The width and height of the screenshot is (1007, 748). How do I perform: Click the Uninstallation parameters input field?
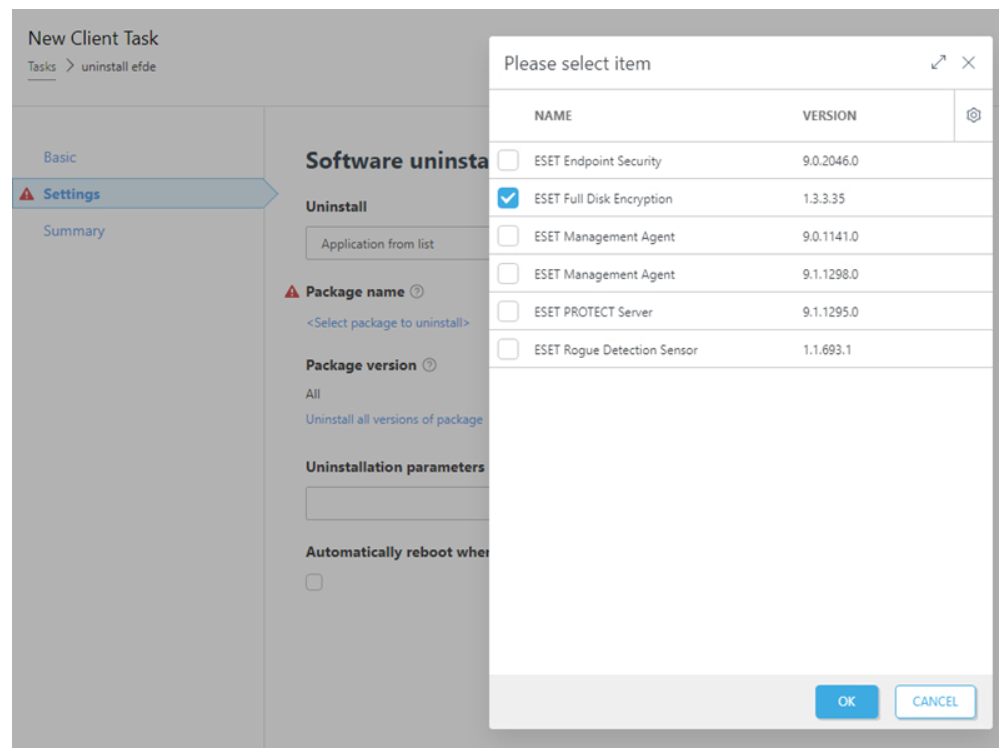[398, 503]
